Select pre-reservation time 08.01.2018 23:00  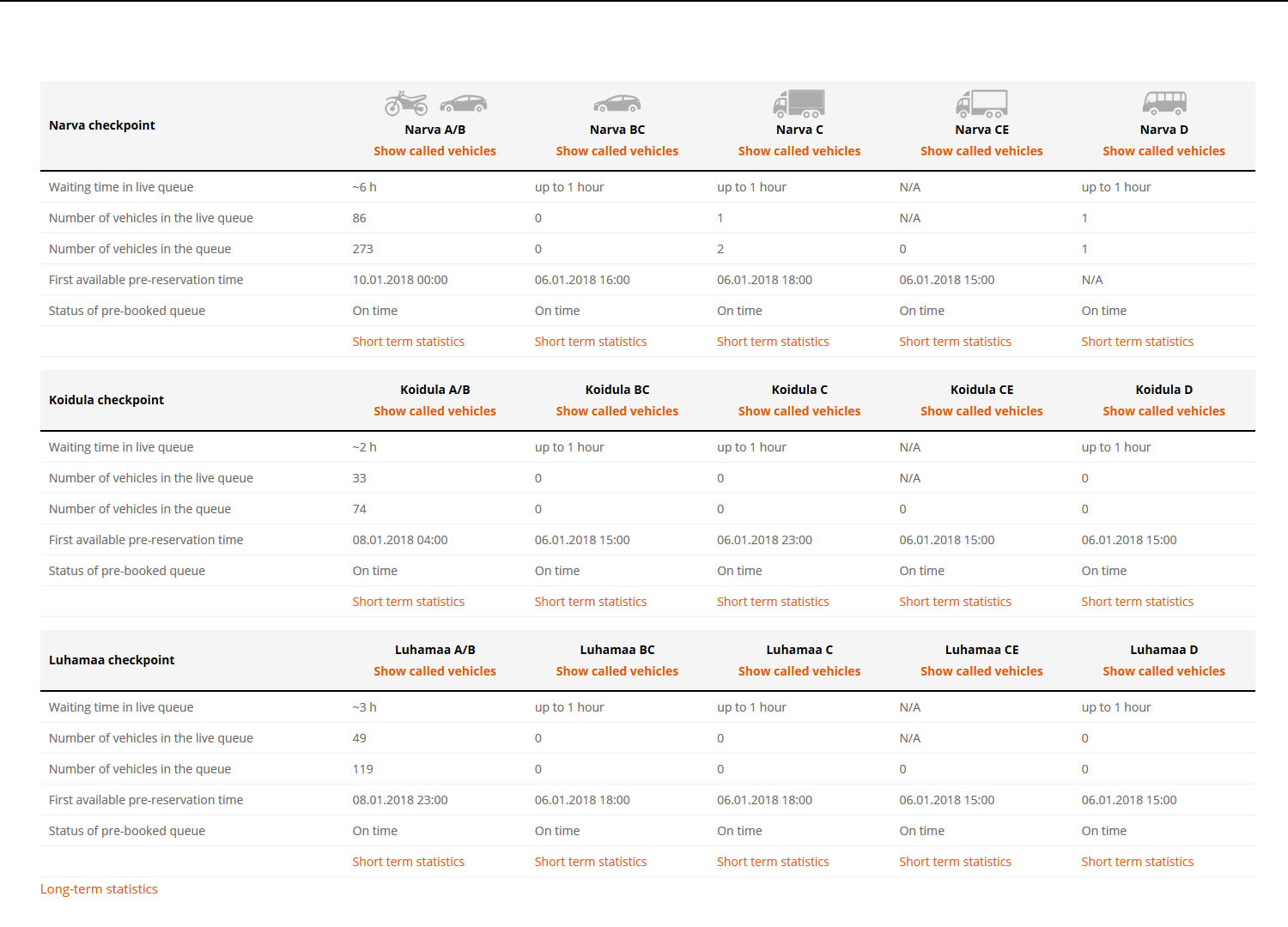click(x=400, y=800)
